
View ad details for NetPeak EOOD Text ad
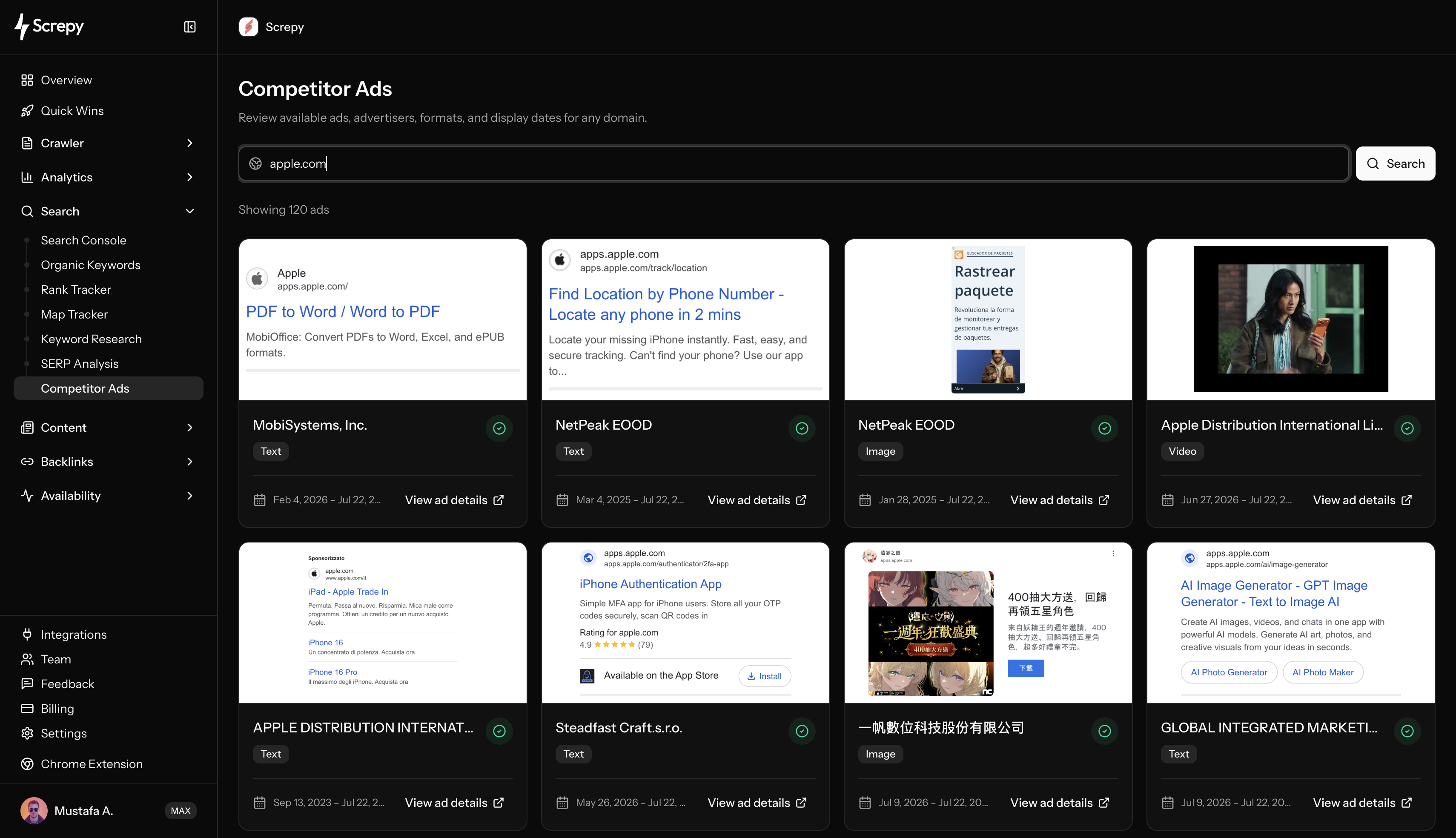(x=757, y=500)
